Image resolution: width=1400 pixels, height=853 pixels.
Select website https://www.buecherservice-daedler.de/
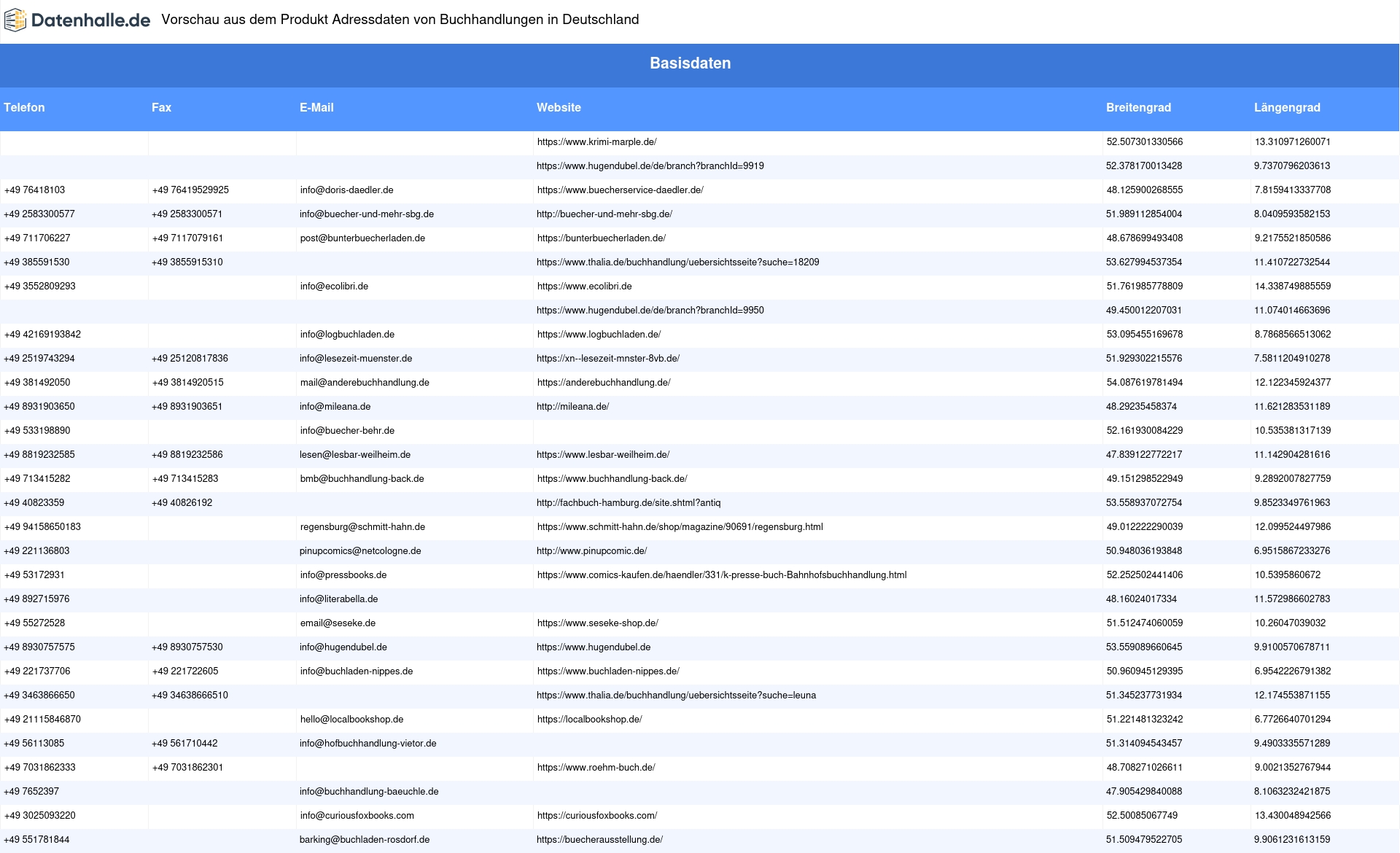coord(620,190)
